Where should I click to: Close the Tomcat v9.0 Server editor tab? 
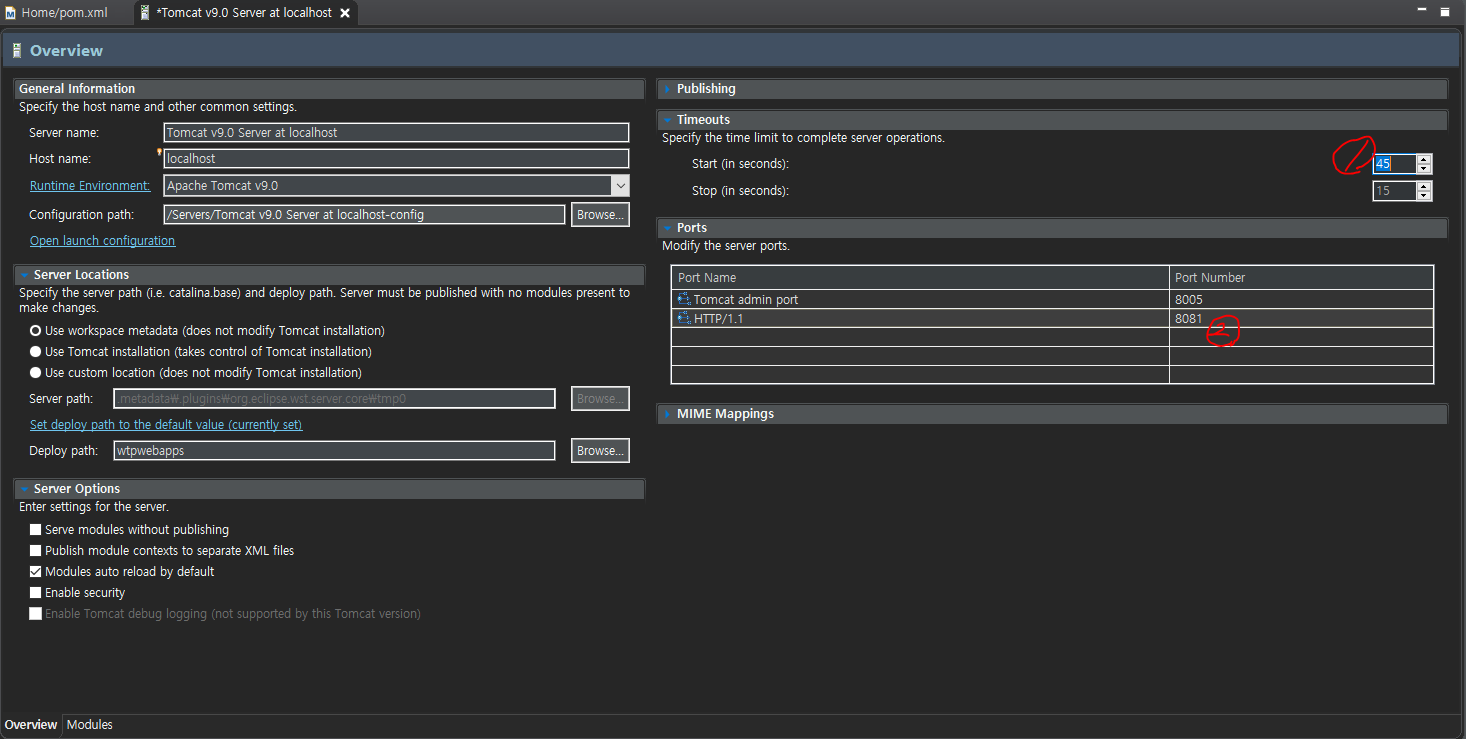click(x=345, y=14)
